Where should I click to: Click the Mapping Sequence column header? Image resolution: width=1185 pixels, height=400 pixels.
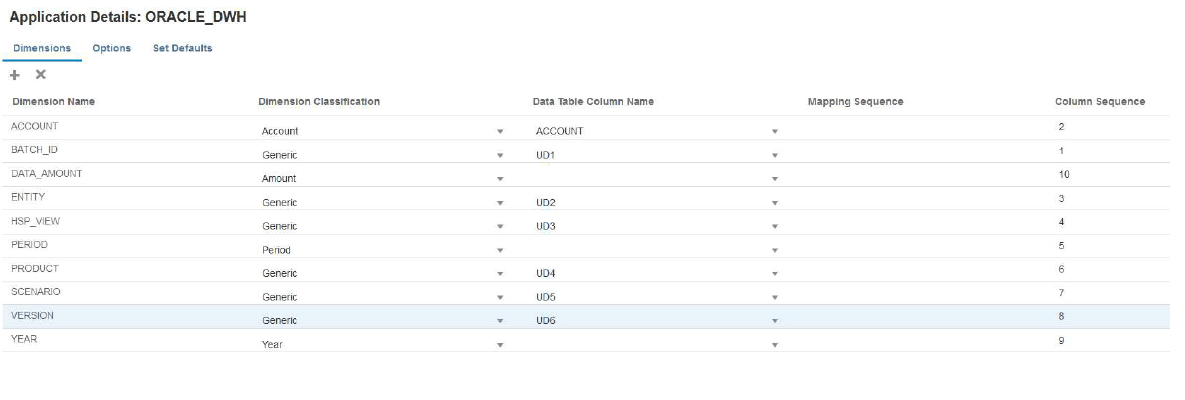point(855,102)
